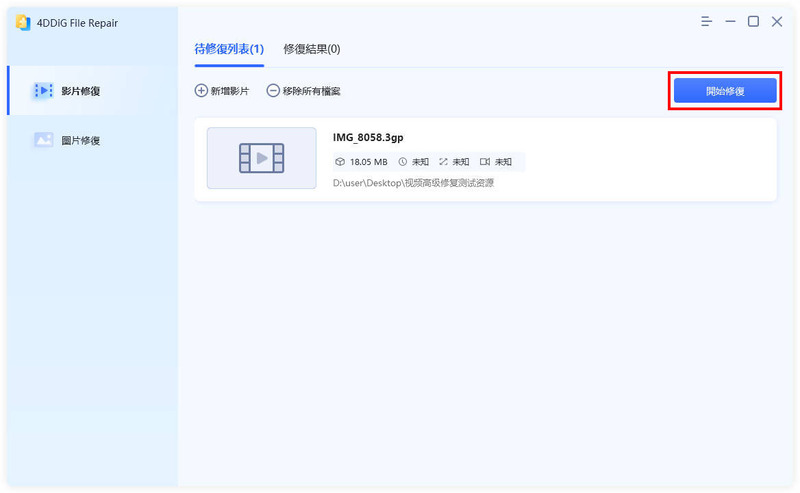
Task: Open the hamburger menu in title bar
Action: 707,21
